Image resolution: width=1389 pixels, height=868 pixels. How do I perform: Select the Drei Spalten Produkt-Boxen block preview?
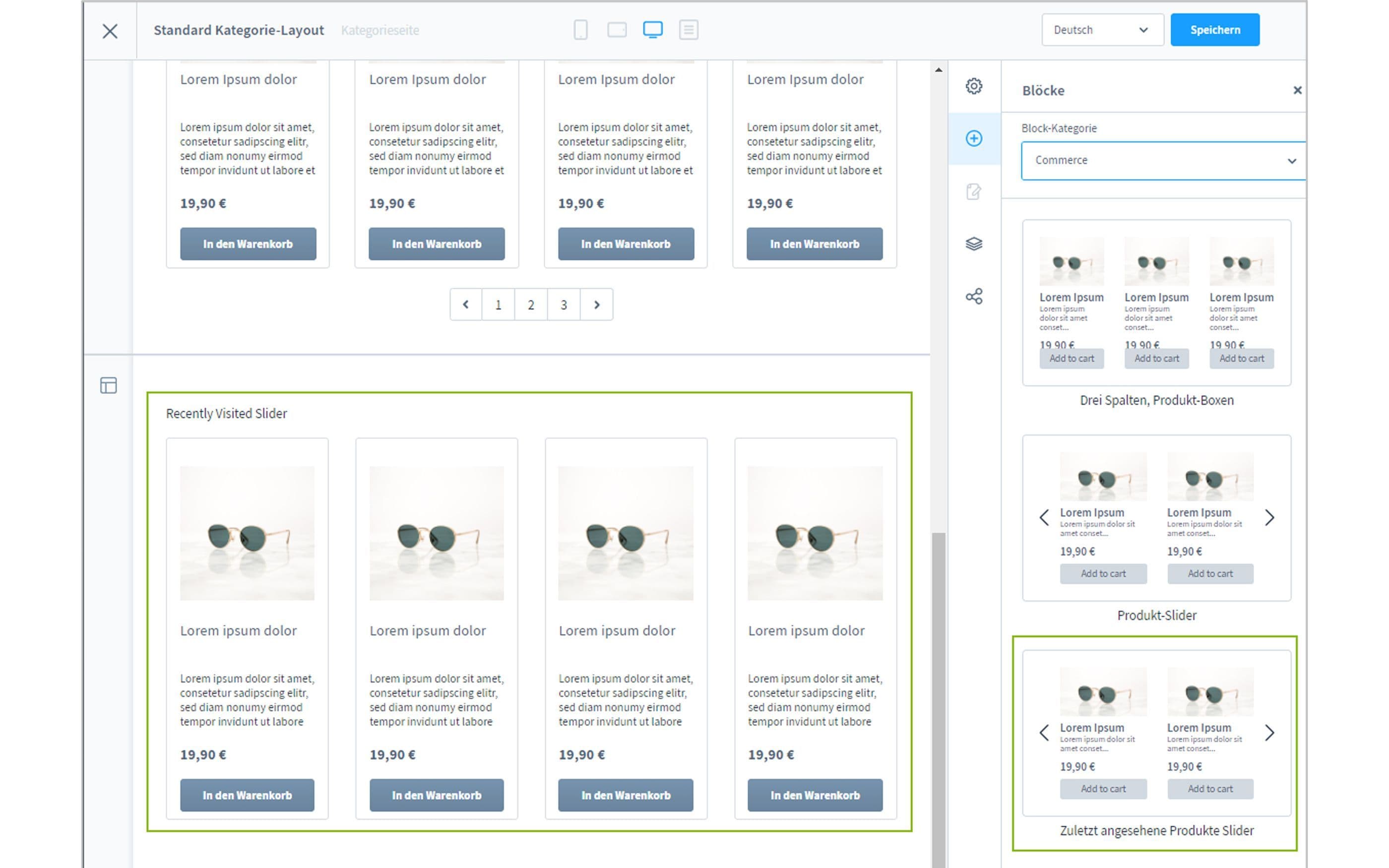[x=1156, y=302]
